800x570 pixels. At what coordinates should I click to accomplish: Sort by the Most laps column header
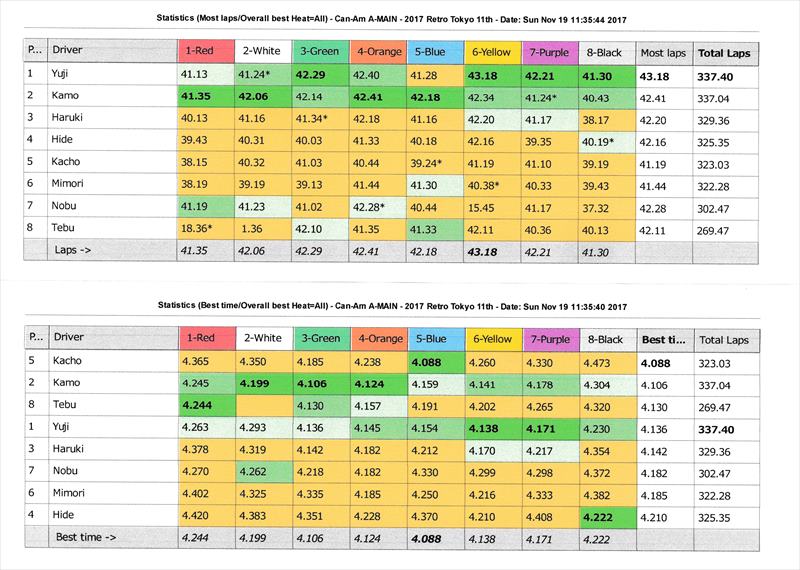662,50
